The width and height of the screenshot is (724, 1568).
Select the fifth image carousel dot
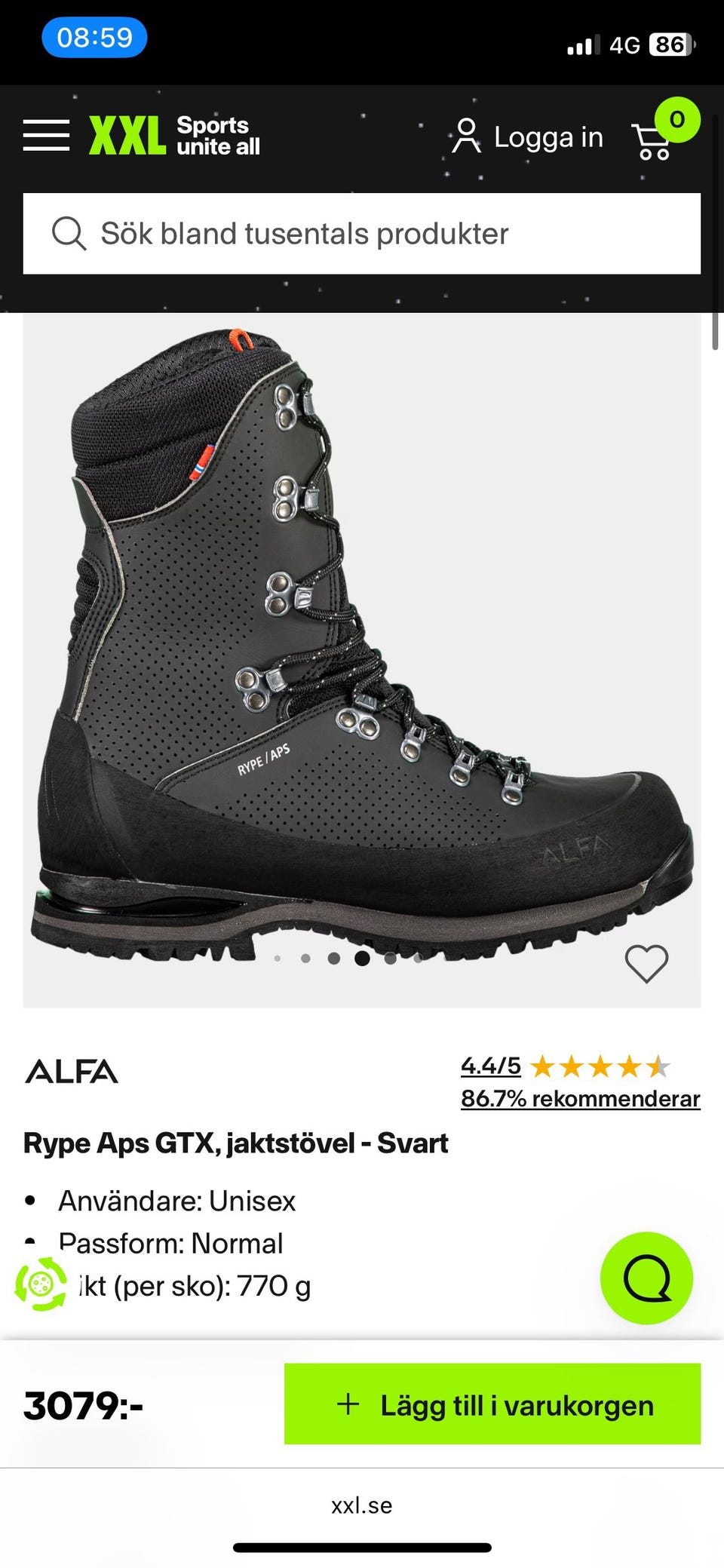390,959
